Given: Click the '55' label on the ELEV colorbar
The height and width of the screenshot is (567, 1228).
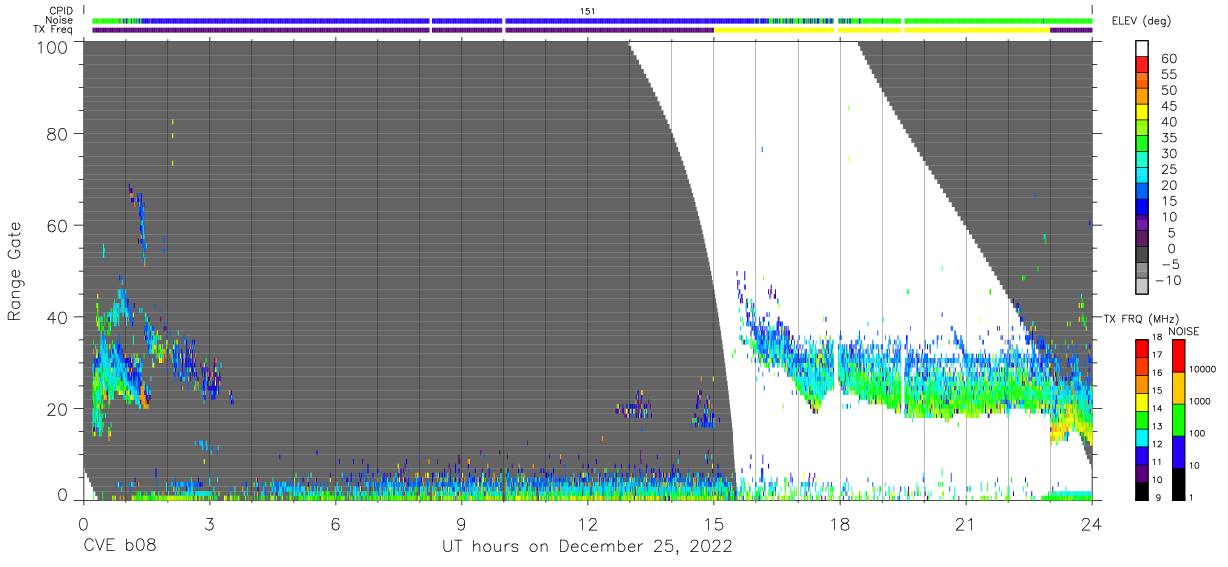Looking at the screenshot, I should [x=1170, y=75].
